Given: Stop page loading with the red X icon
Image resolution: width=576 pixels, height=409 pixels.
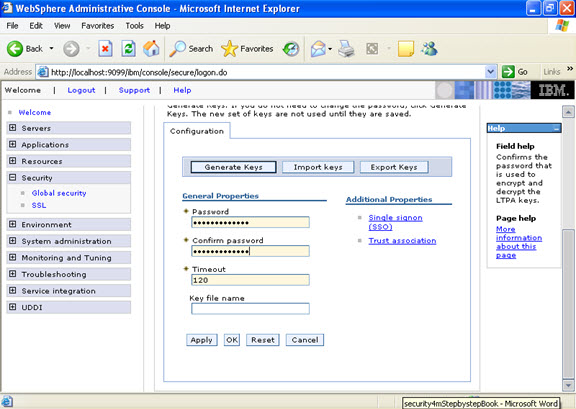Looking at the screenshot, I should (105, 49).
